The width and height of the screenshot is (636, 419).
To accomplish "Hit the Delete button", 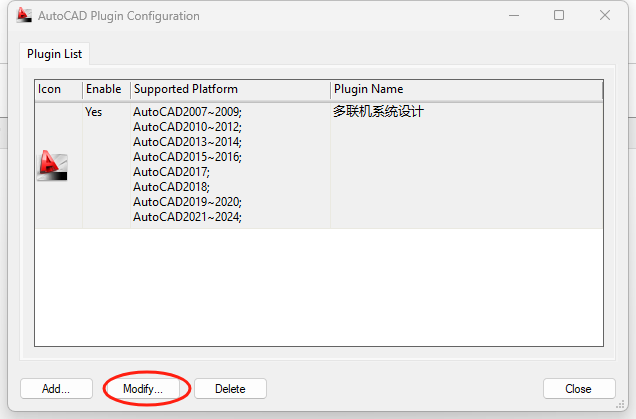I will pyautogui.click(x=230, y=389).
